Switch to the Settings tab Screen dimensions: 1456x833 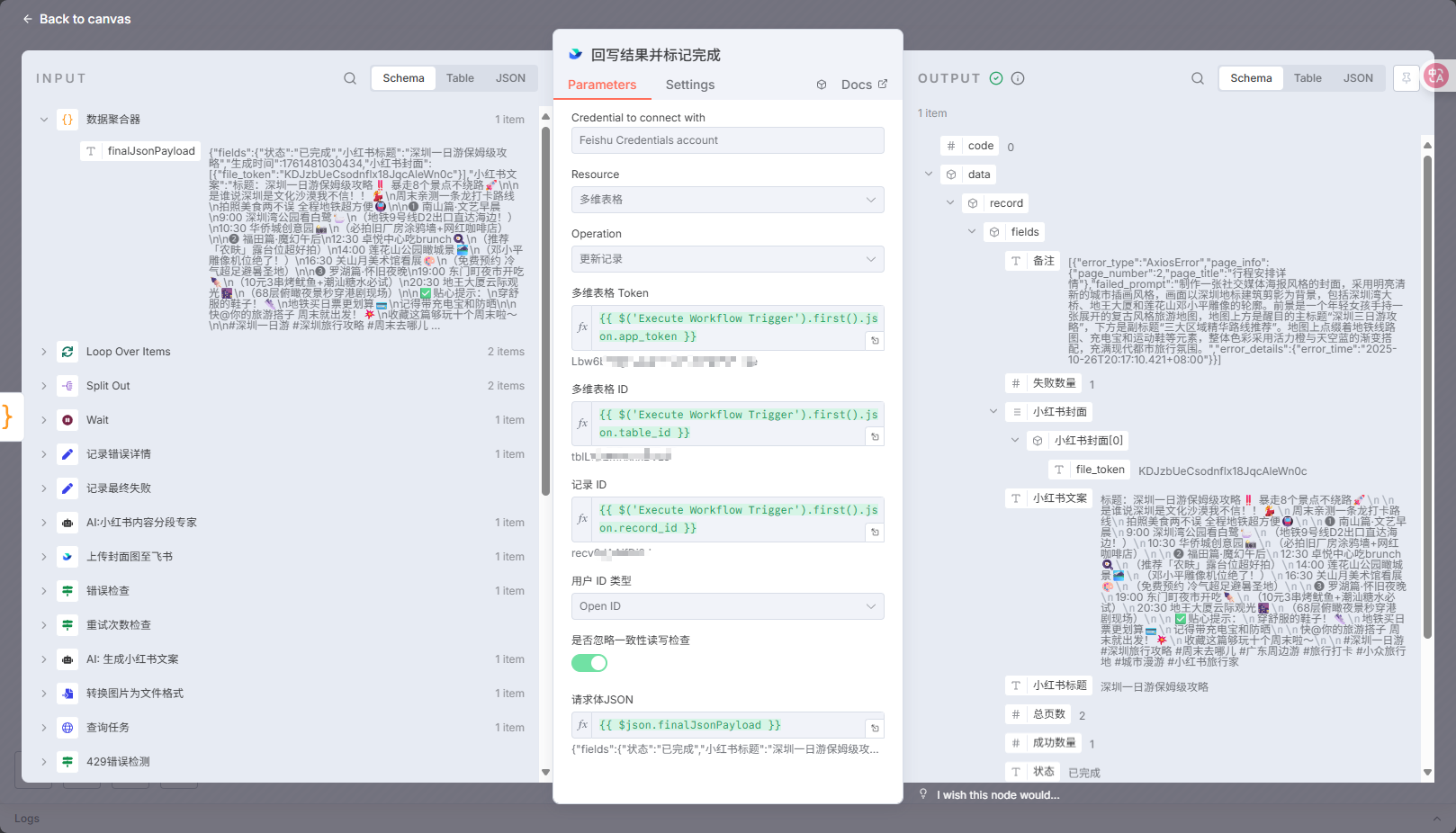(x=690, y=85)
